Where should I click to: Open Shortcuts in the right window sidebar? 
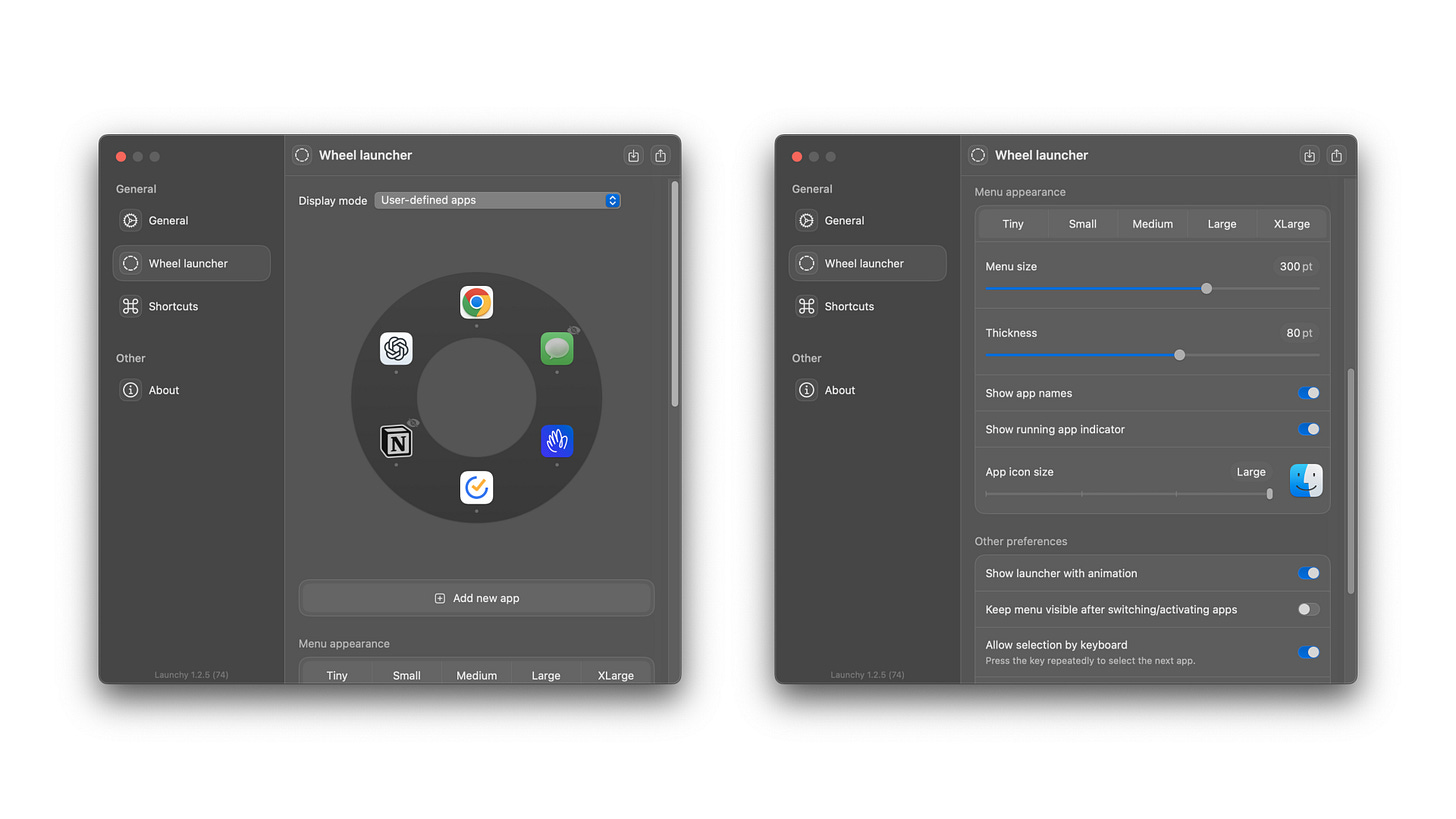tap(867, 306)
